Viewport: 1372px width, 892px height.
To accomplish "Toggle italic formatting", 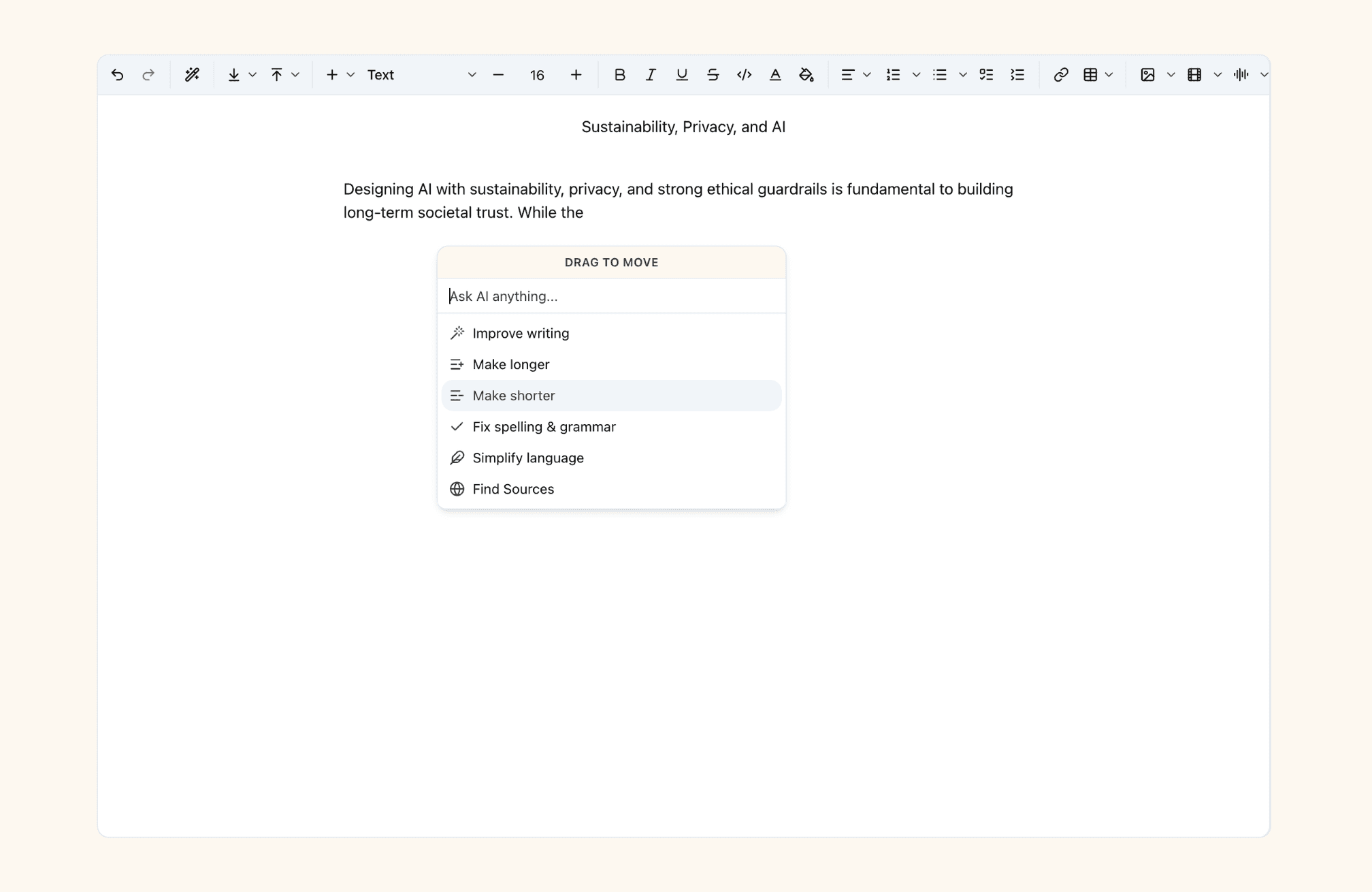I will coord(651,75).
